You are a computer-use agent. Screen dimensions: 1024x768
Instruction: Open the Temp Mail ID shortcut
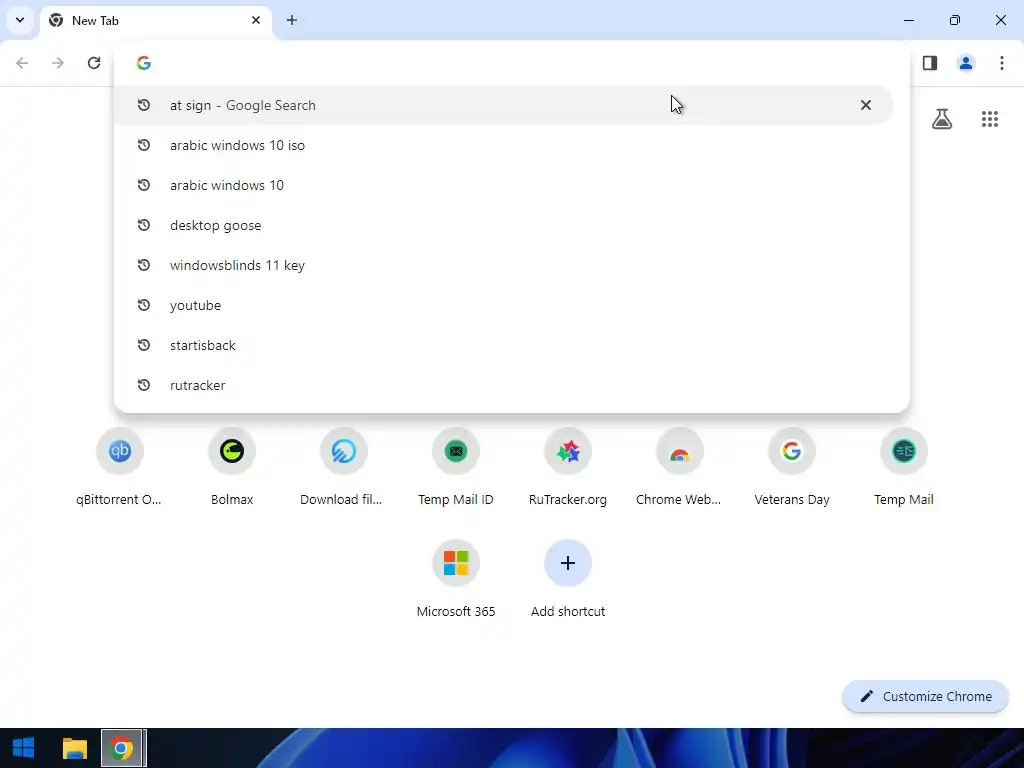tap(456, 467)
